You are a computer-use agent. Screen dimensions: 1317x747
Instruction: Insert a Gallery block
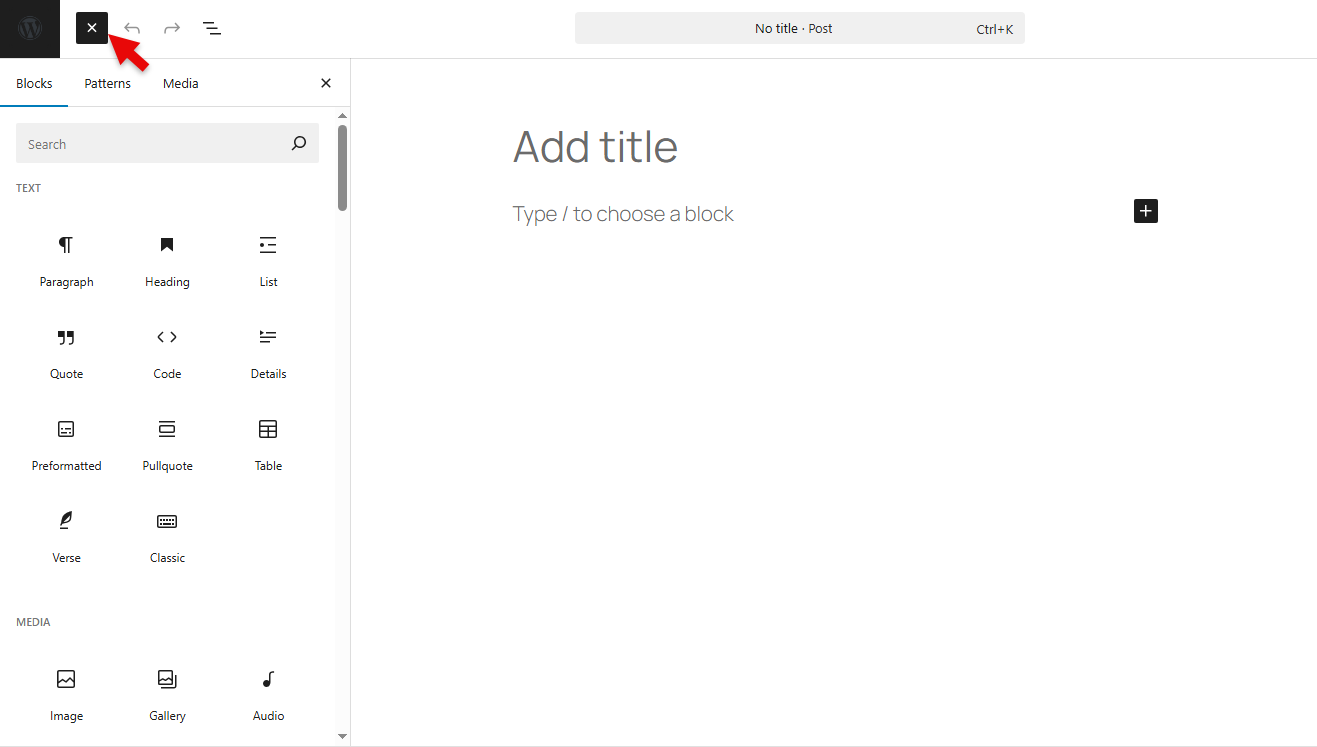tap(167, 696)
